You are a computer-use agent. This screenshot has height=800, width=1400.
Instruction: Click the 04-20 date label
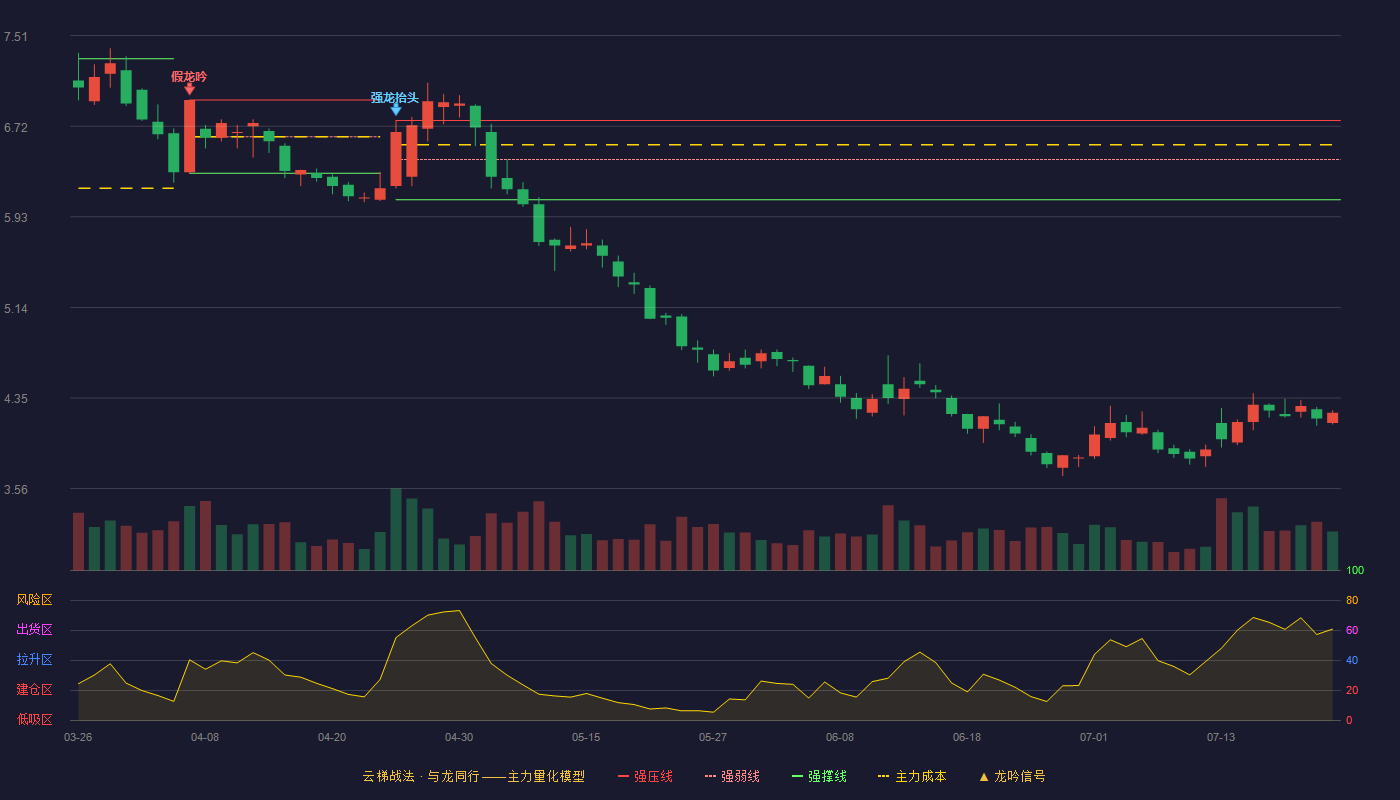coord(332,737)
